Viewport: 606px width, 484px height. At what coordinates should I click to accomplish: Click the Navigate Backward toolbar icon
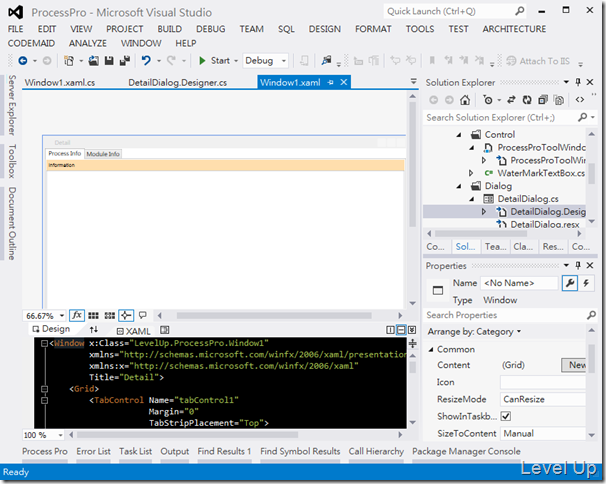click(x=23, y=61)
